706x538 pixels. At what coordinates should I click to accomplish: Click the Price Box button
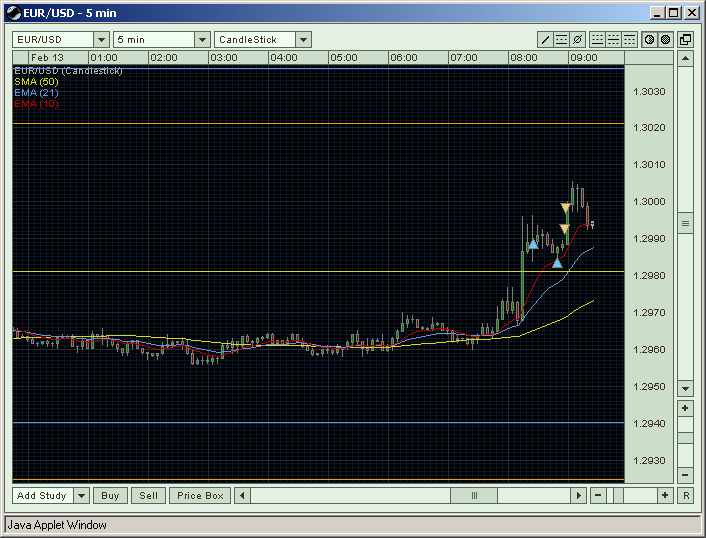200,495
